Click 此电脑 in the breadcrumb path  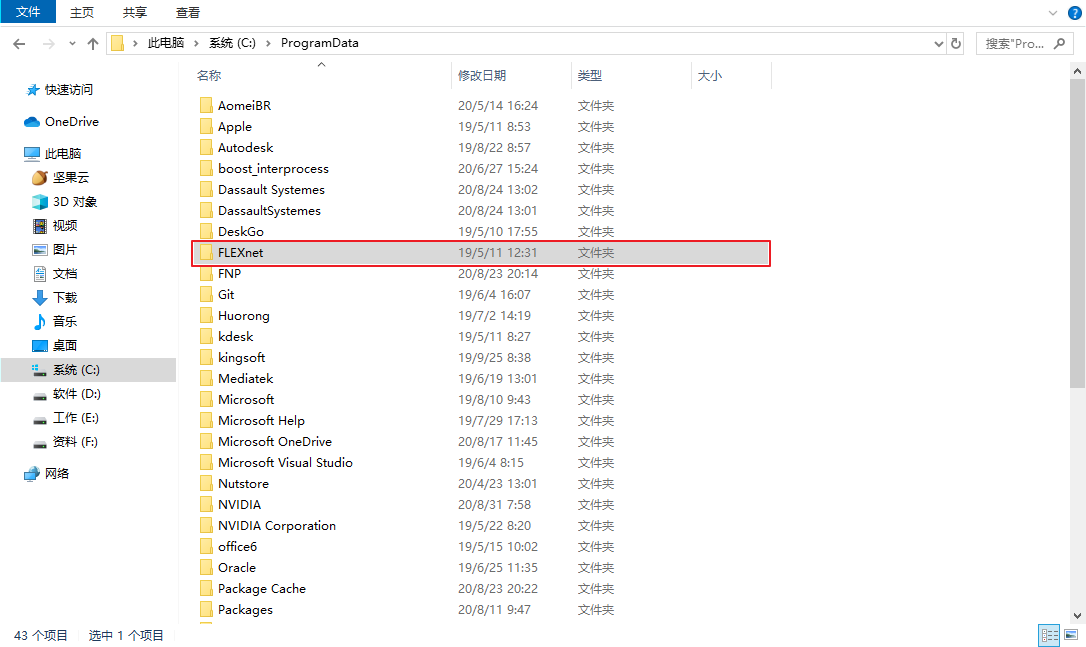166,44
